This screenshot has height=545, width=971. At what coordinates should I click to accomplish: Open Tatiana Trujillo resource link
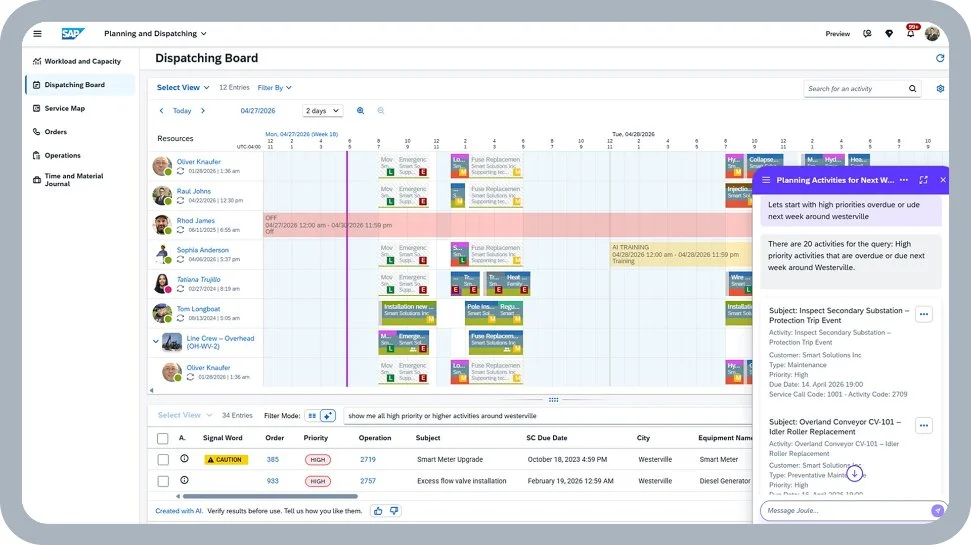(198, 279)
